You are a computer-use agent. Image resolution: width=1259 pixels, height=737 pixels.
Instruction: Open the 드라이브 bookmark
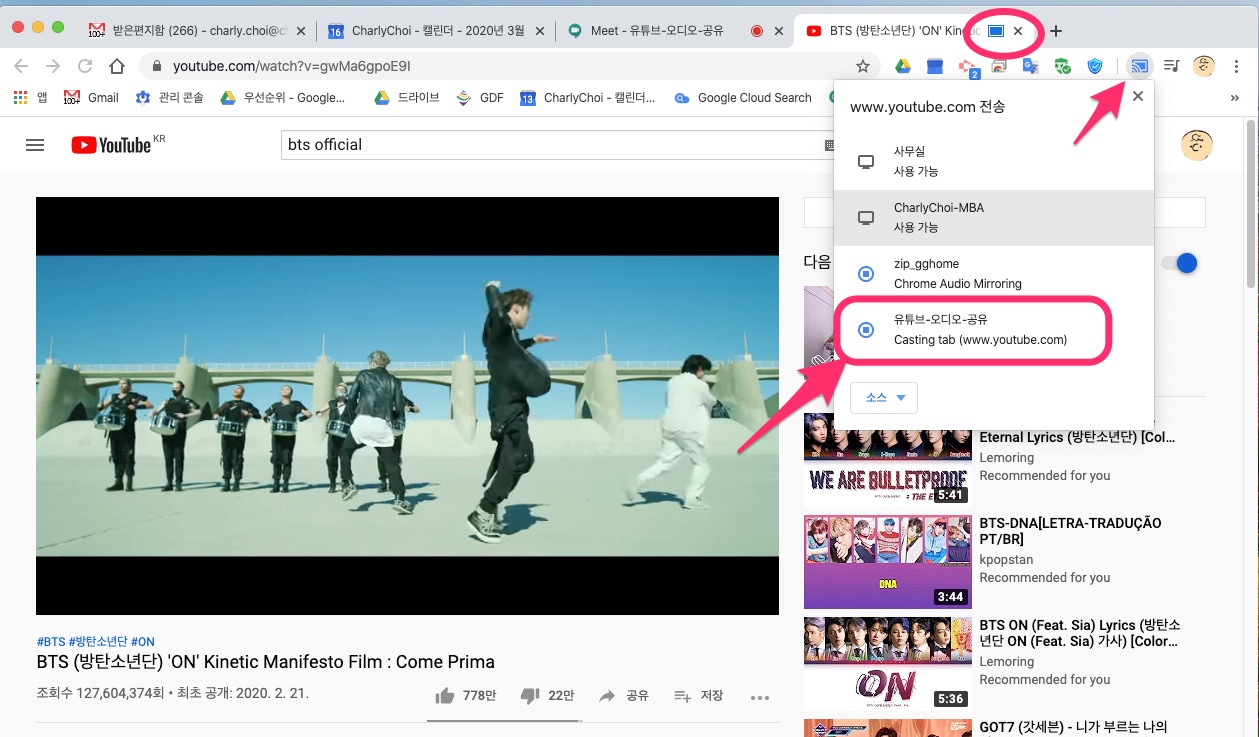(x=407, y=98)
